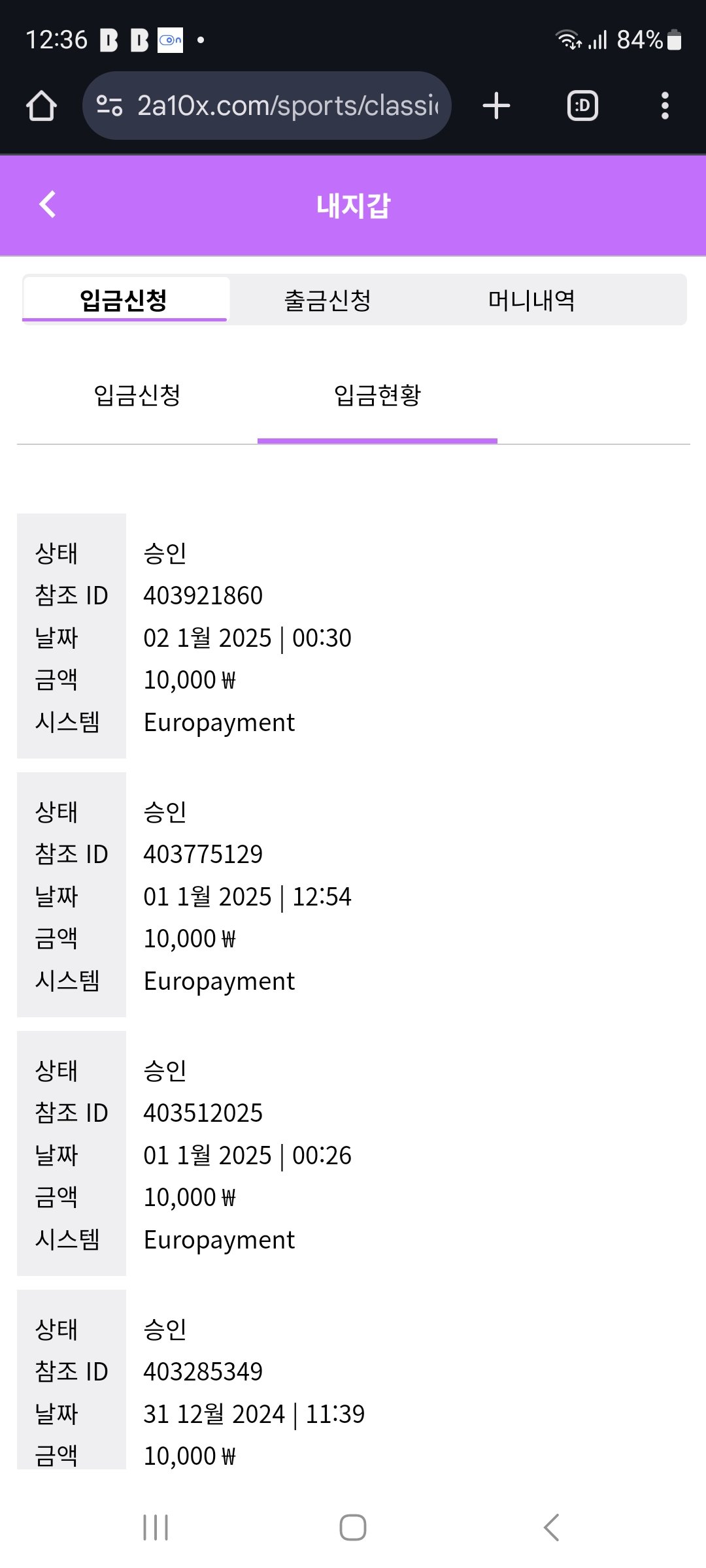Tap the Android back navigation arrow
The height and width of the screenshot is (1568, 706).
(551, 1527)
